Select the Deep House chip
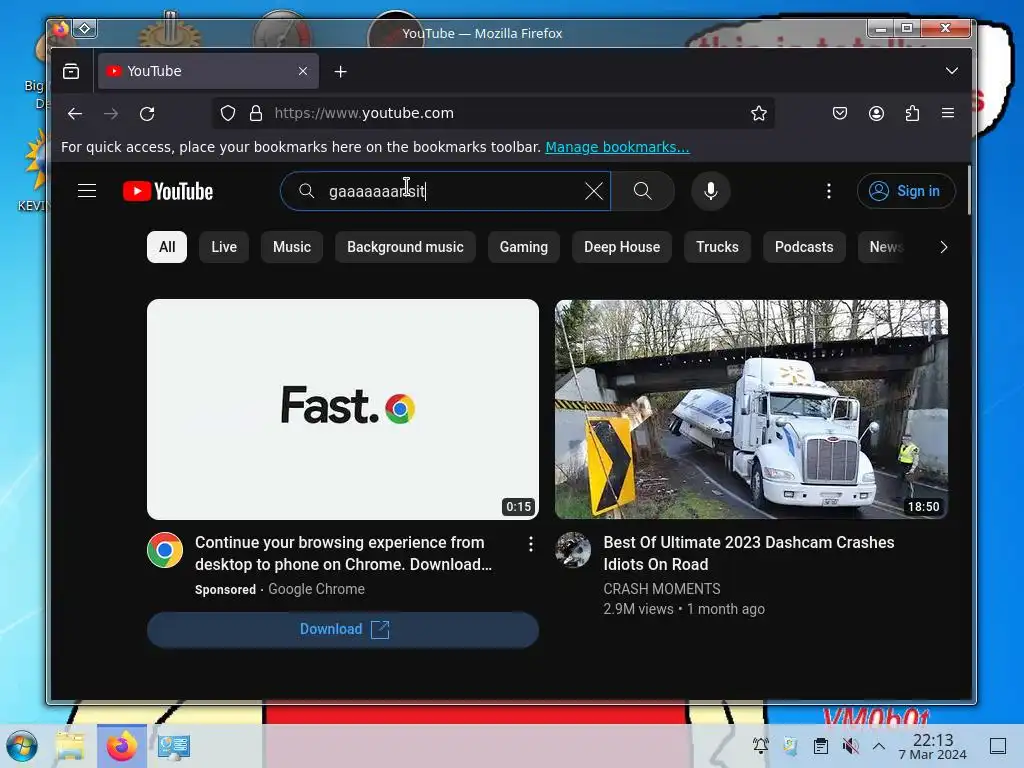The image size is (1024, 768). (622, 247)
